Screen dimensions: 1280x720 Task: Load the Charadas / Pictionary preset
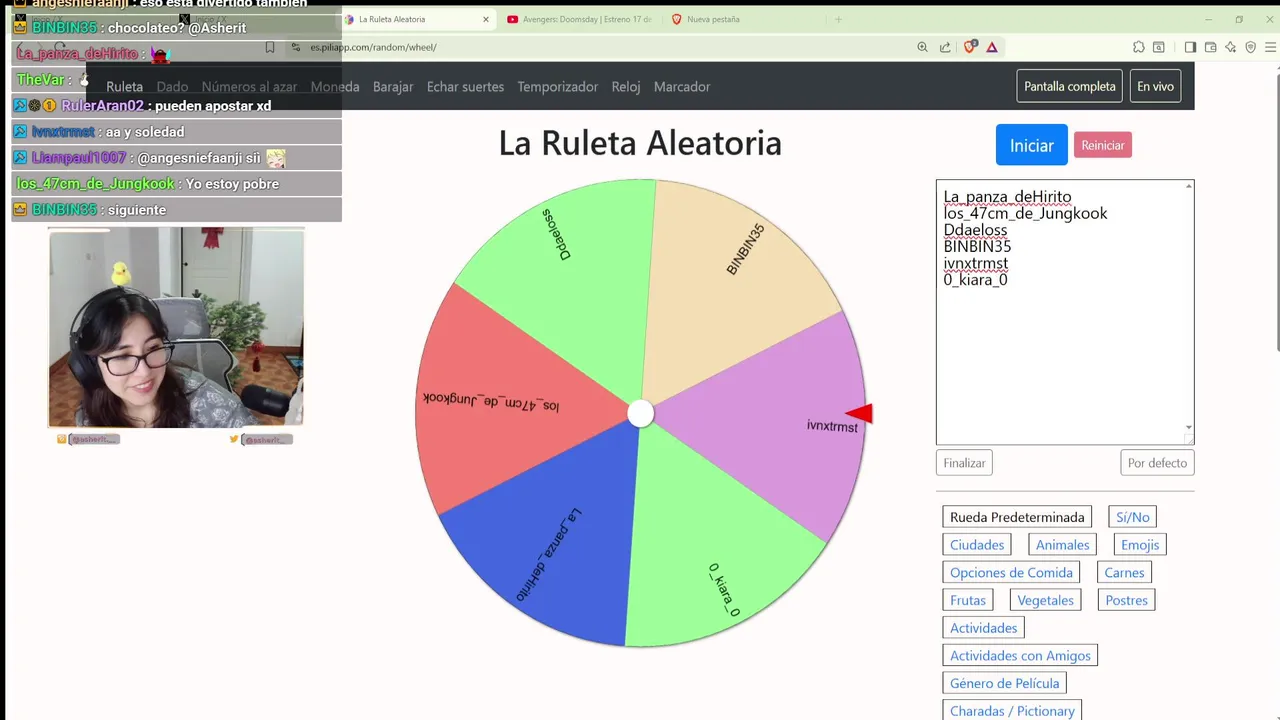pos(1012,711)
